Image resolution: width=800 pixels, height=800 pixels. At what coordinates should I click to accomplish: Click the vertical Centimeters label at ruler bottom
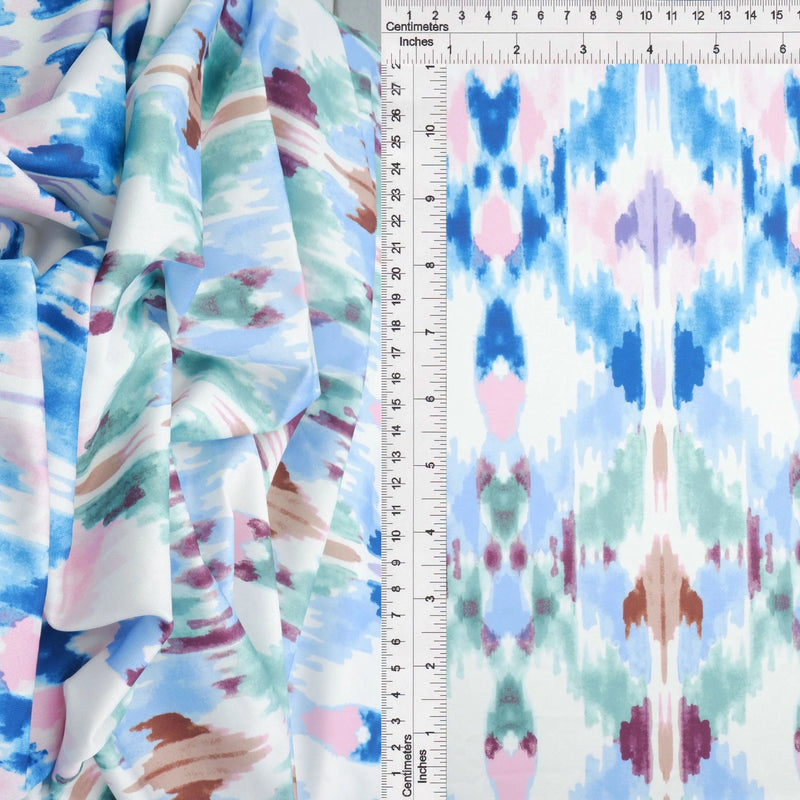click(407, 765)
